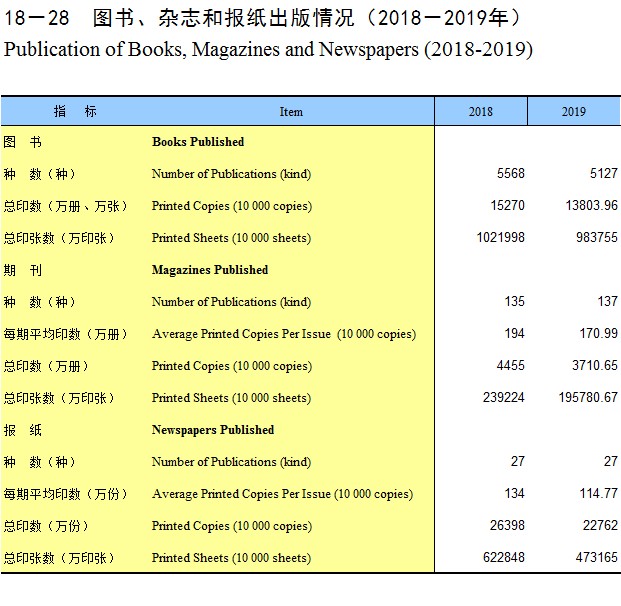Screen dimensions: 621x606
Task: Select the '指 标' header cell
Action: [x=75, y=111]
